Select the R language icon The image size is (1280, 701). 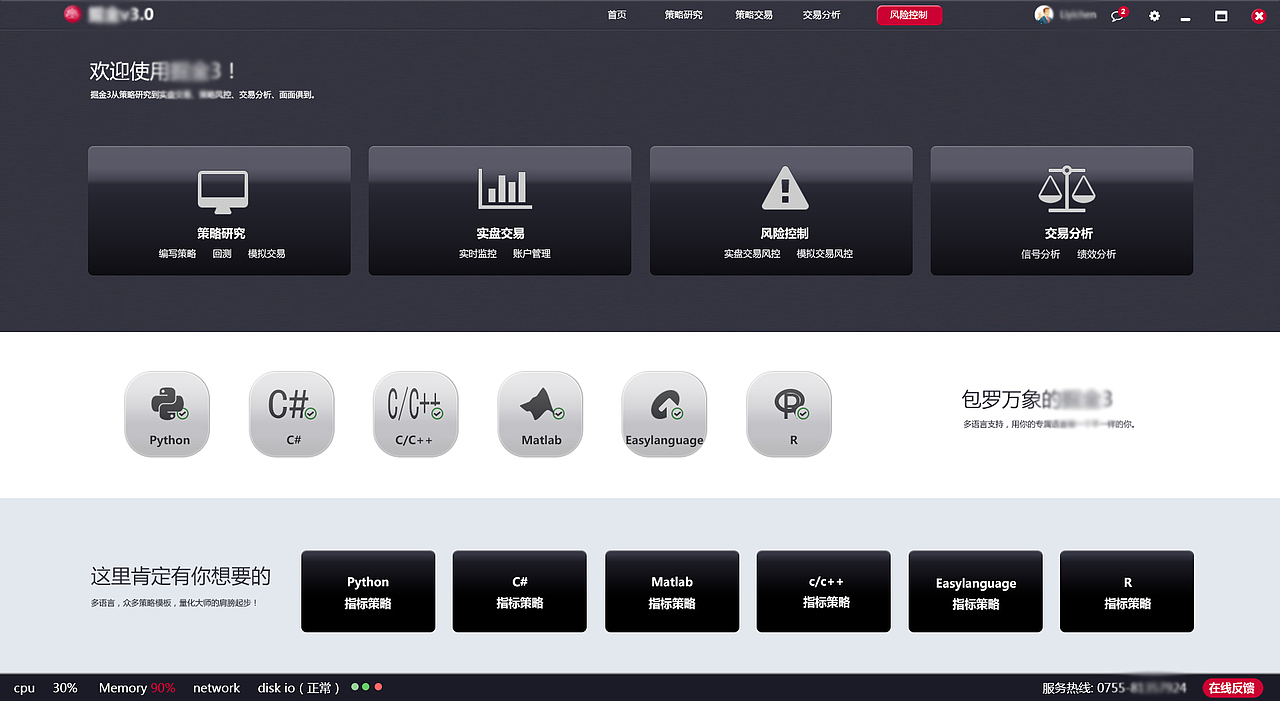pyautogui.click(x=788, y=413)
